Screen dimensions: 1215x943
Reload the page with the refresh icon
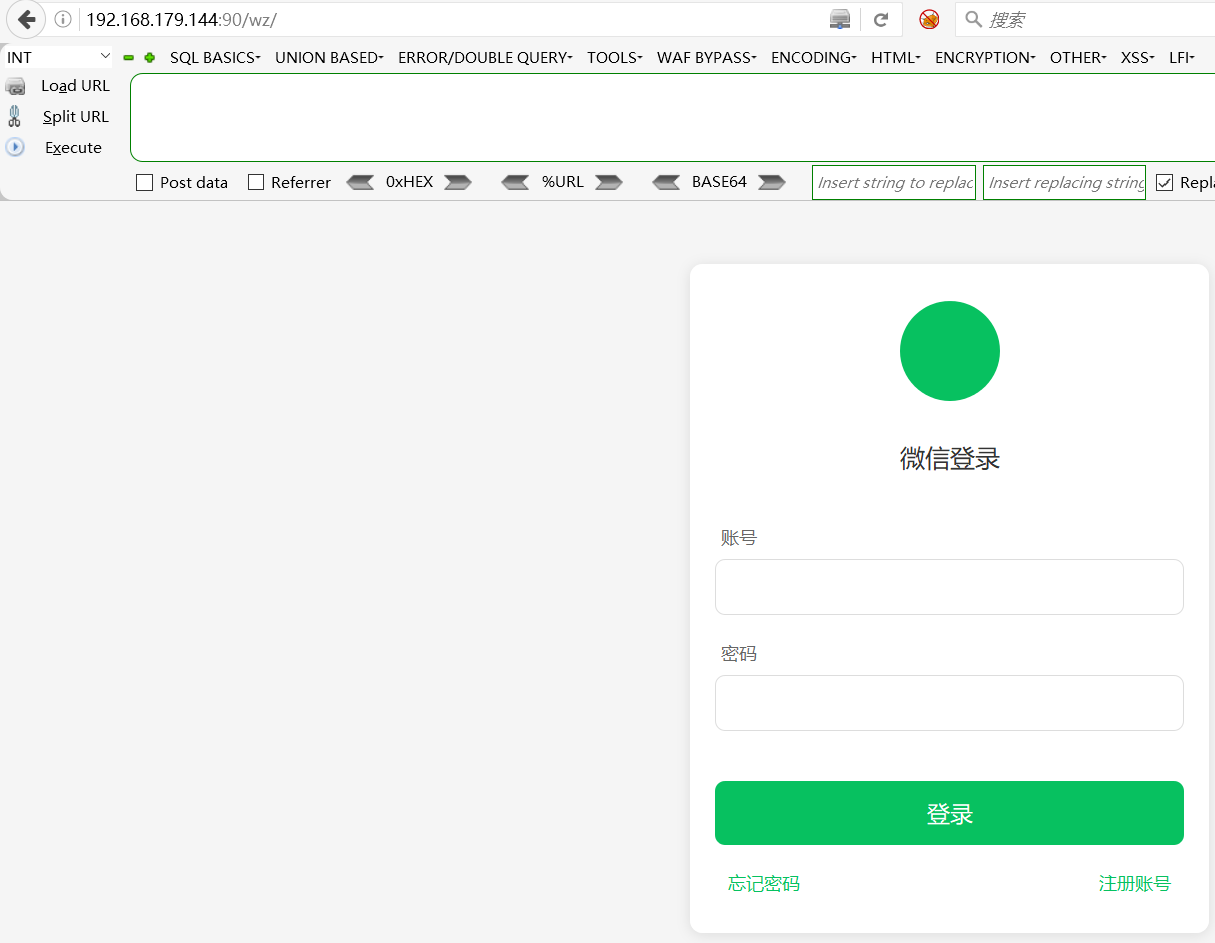881,19
